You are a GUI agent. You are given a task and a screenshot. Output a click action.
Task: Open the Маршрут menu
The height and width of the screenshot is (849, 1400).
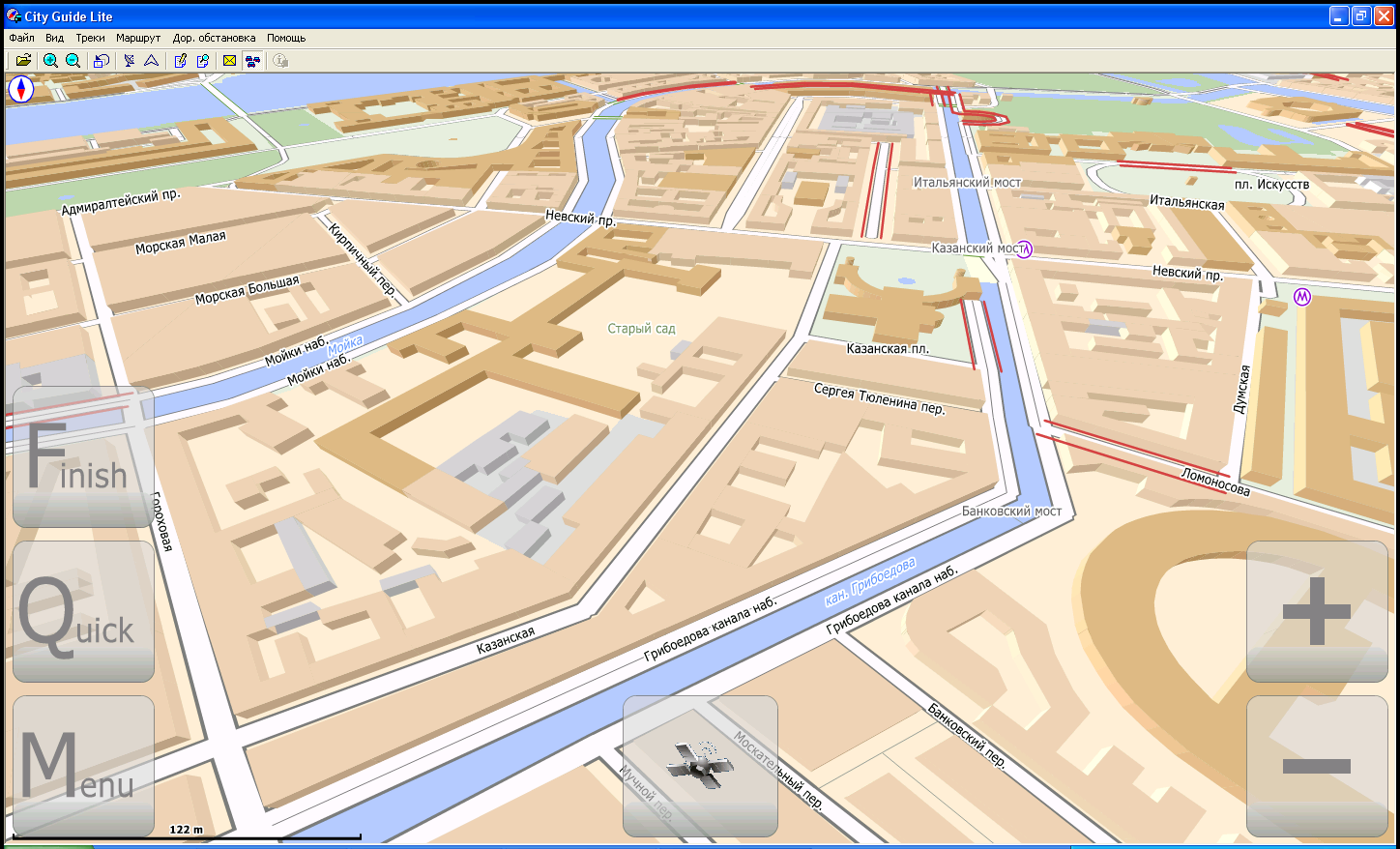[138, 38]
